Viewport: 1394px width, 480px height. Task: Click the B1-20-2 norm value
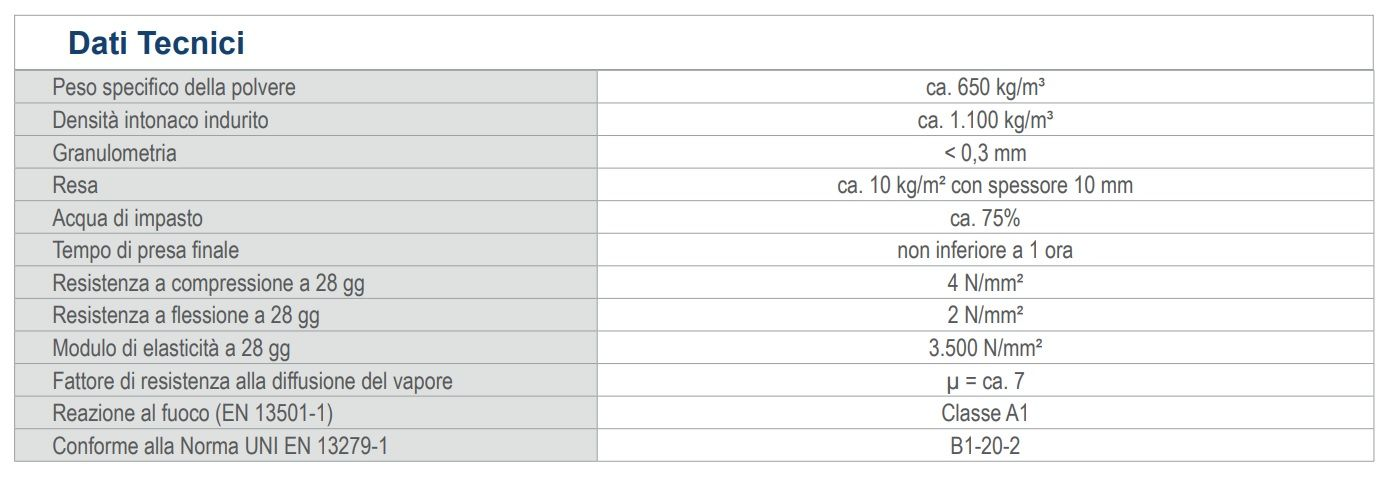tap(985, 446)
